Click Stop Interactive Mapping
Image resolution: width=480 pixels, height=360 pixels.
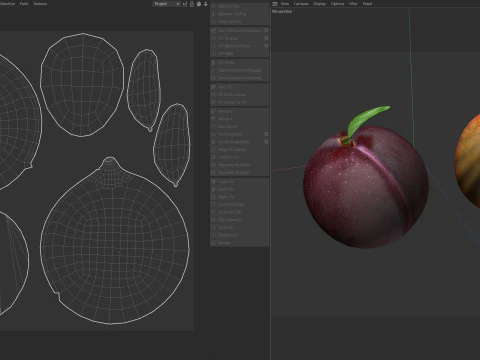240,78
